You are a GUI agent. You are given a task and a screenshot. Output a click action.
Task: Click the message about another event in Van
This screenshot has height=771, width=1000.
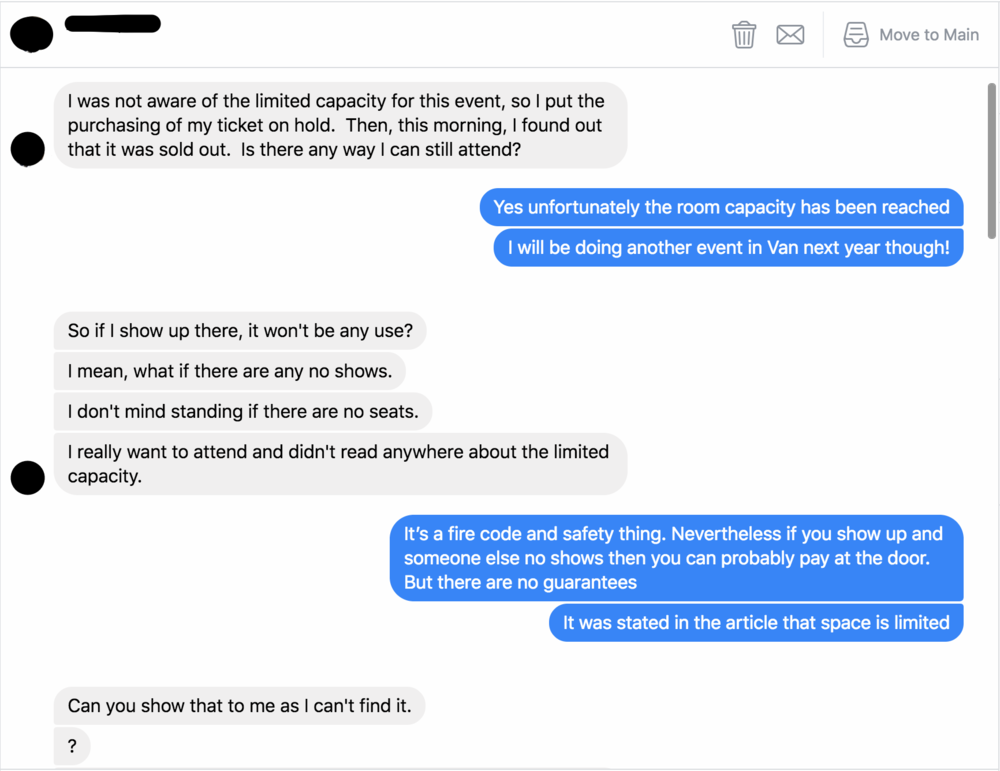coord(728,247)
